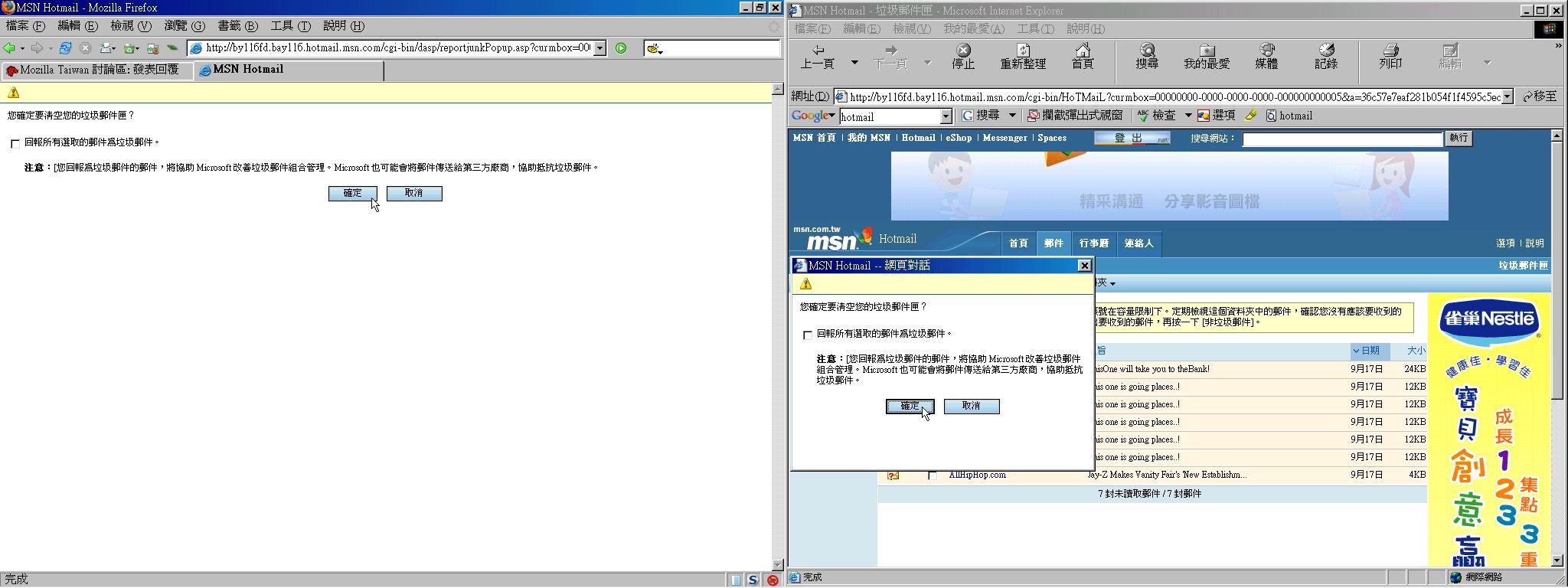This screenshot has height=588, width=1568.
Task: Click the 列印 print button in IE toolbar
Action: tap(1390, 57)
